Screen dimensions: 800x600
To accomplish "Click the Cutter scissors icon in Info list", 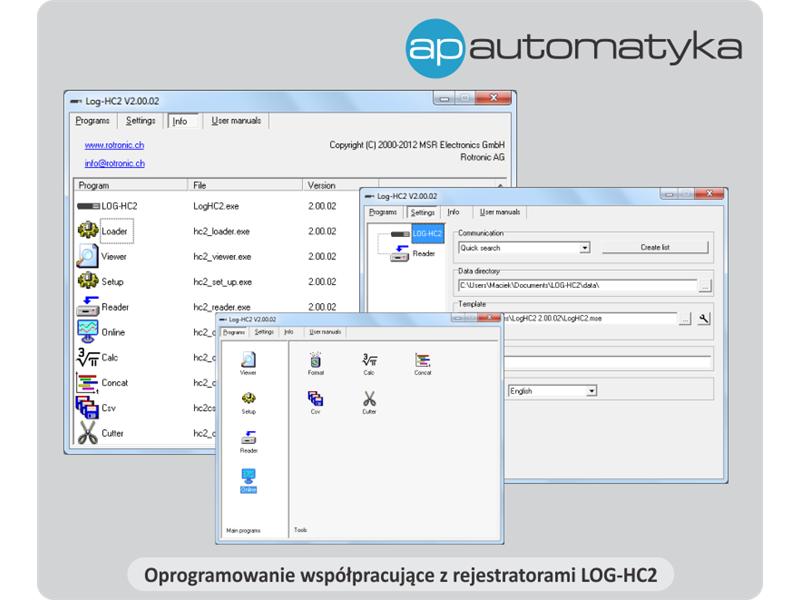I will tap(88, 433).
